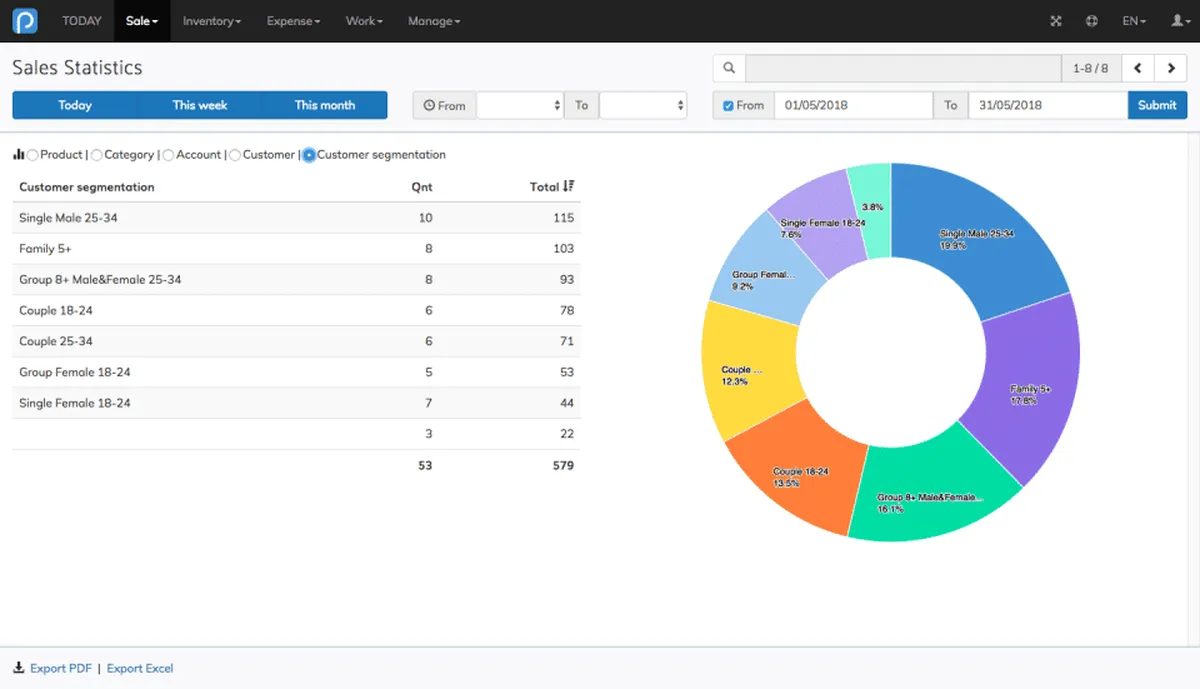Click the app logo in the top-left corner

24,21
